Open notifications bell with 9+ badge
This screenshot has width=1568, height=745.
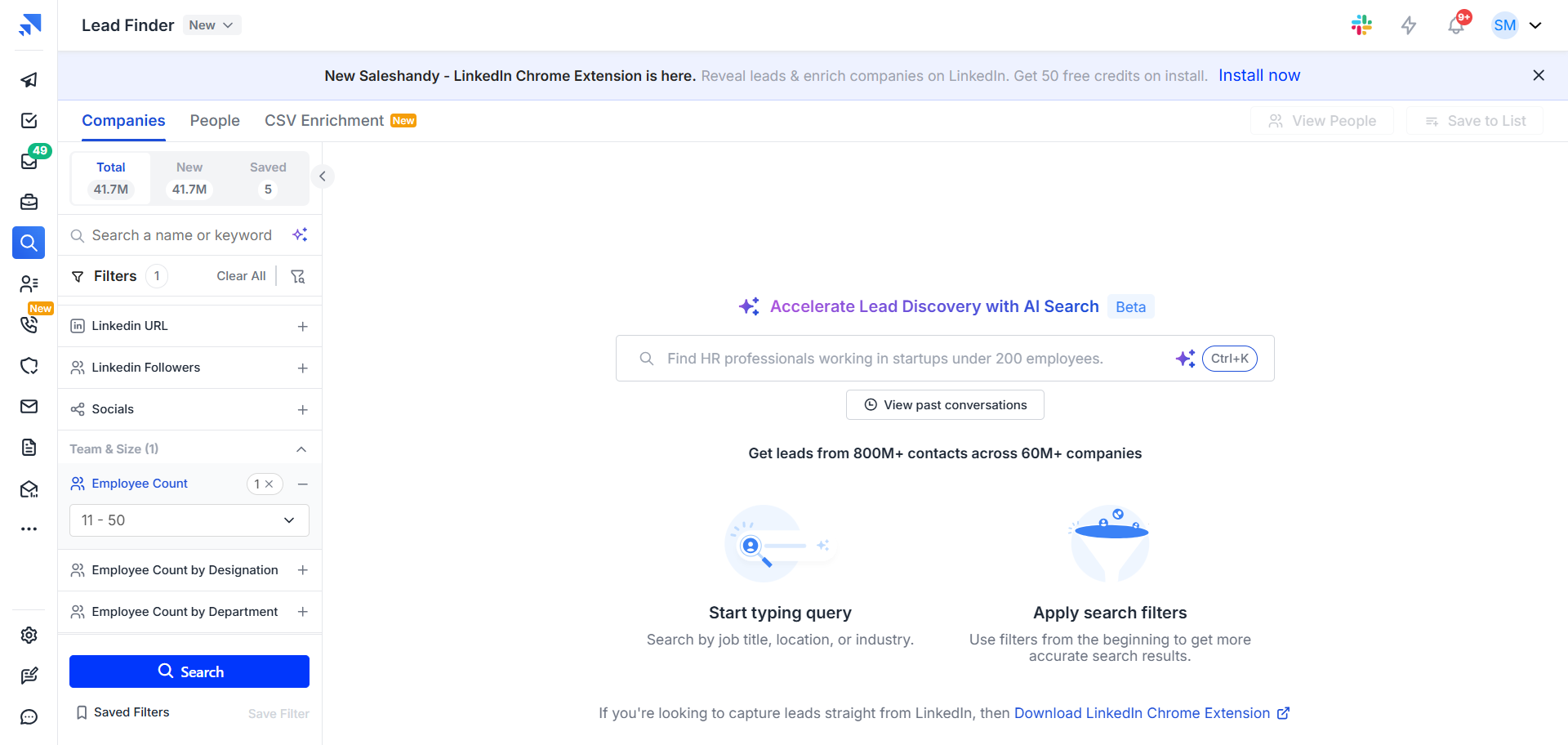pos(1456,25)
